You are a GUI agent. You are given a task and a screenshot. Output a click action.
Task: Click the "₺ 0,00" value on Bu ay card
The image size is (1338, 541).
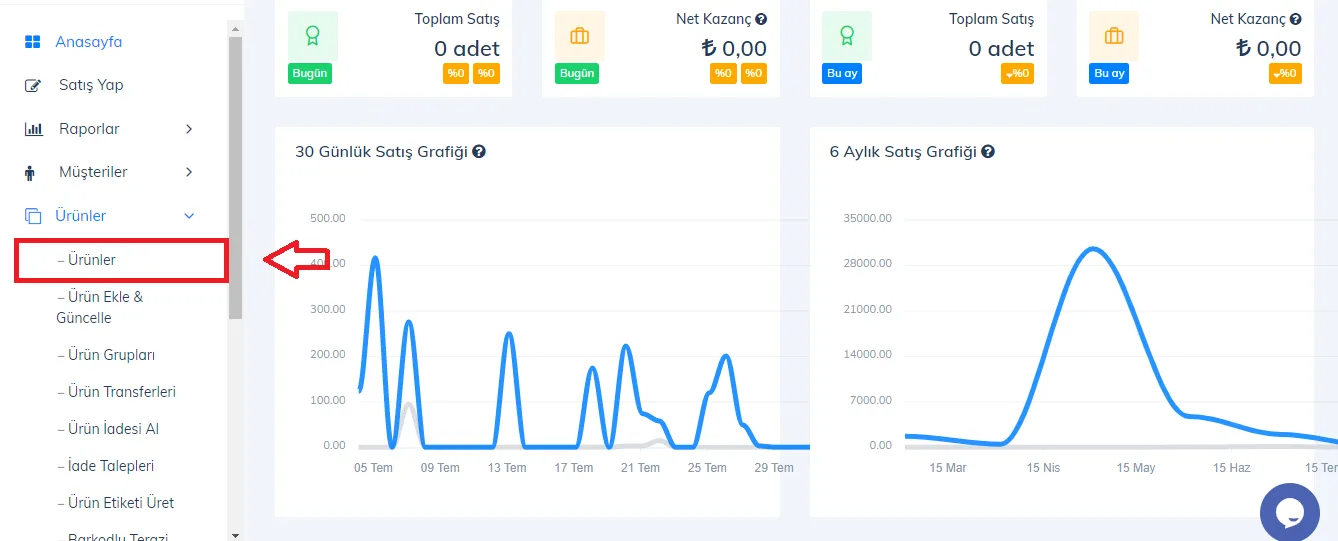(x=1269, y=48)
